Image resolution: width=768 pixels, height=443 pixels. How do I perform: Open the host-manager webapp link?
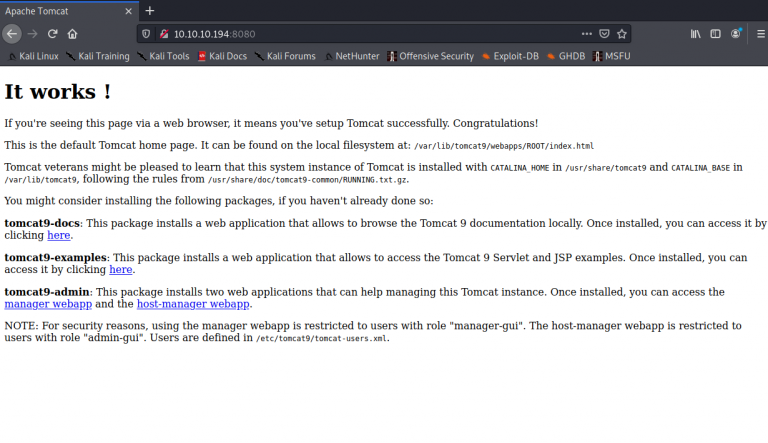[x=193, y=304]
